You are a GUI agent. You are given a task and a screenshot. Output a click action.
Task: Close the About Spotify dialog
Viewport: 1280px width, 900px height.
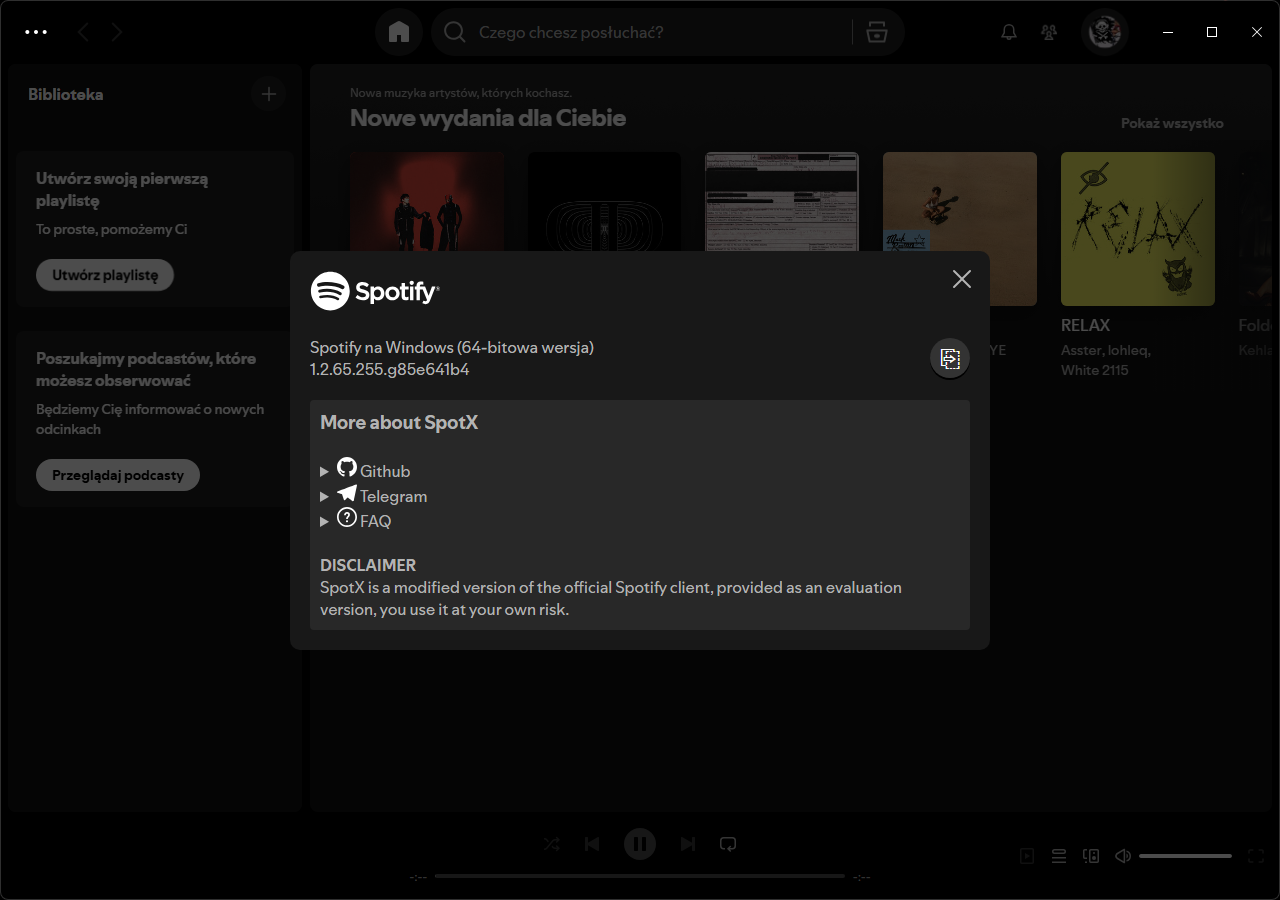[x=962, y=279]
